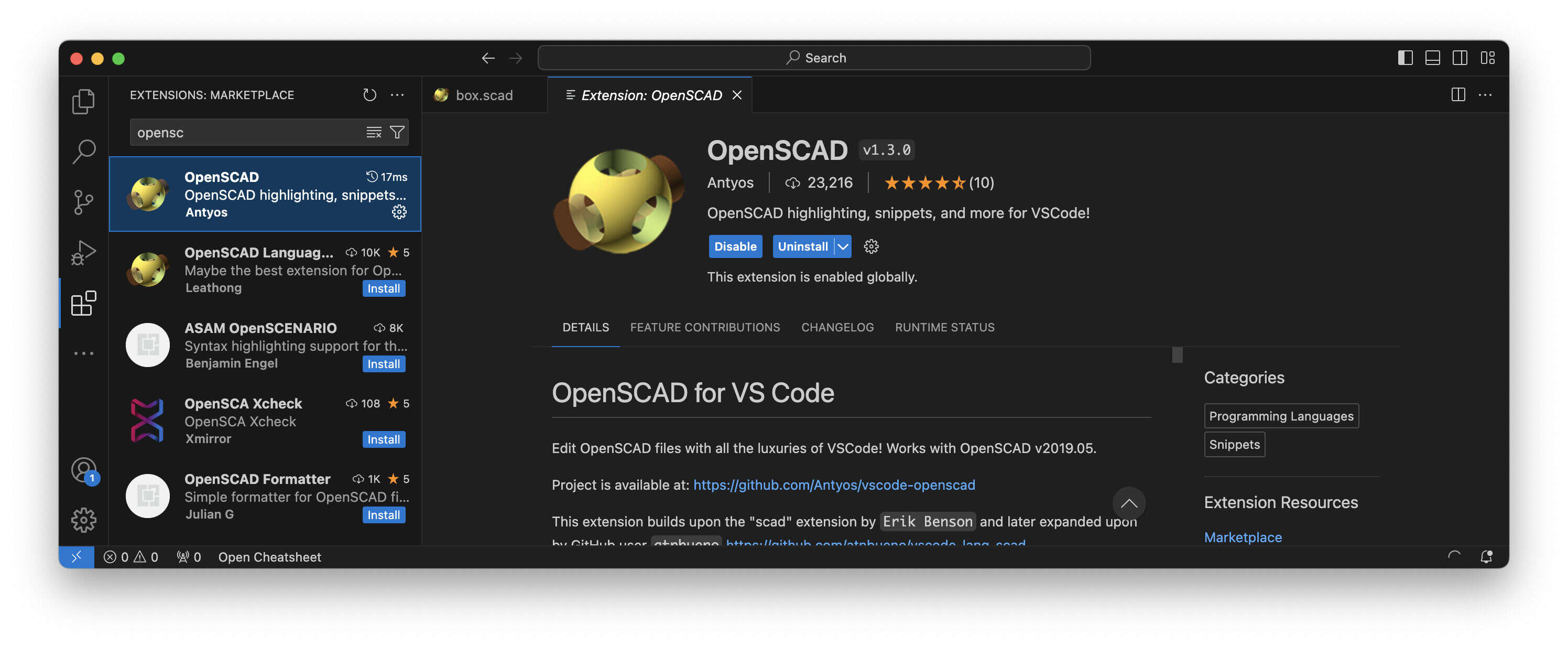The width and height of the screenshot is (1568, 646).
Task: View the star rating reviews
Action: click(938, 182)
